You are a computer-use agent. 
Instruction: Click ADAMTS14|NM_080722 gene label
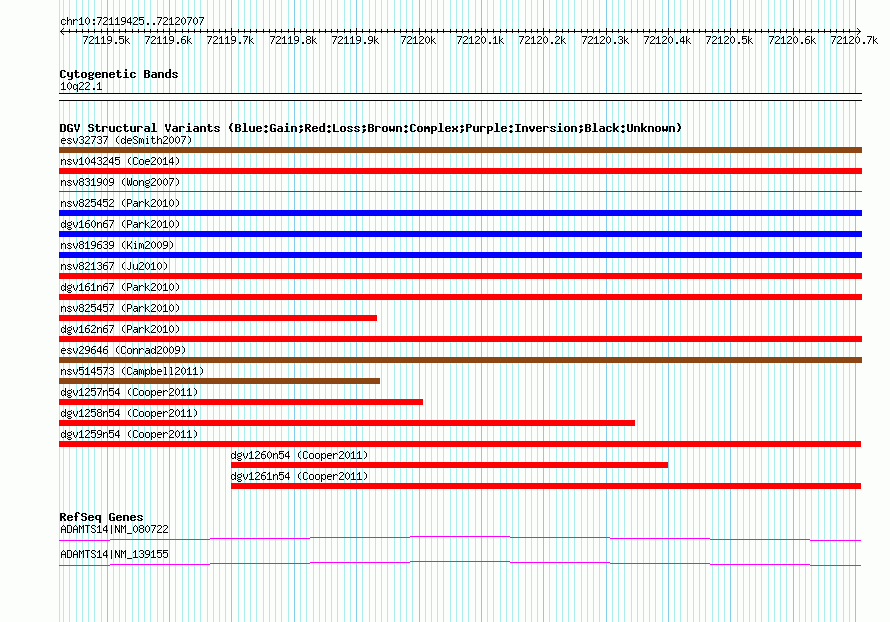pyautogui.click(x=114, y=529)
